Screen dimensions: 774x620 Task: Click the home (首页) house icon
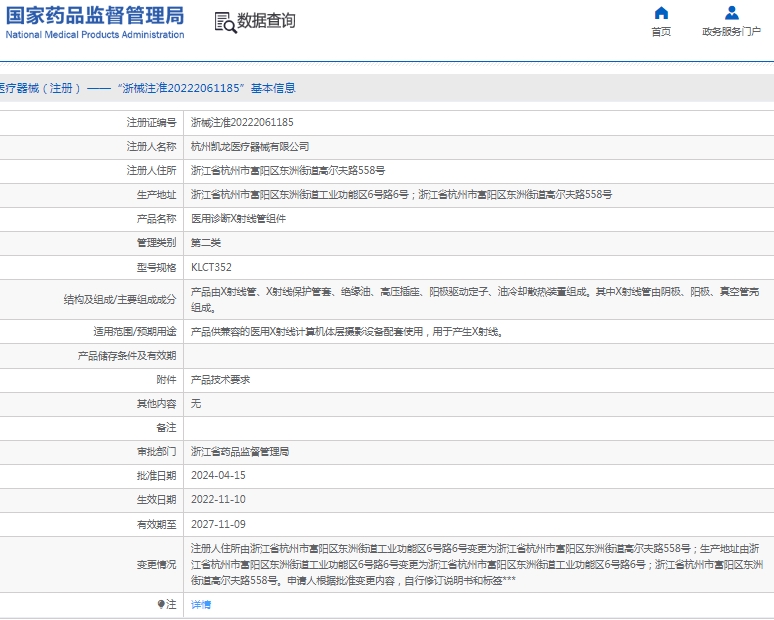pyautogui.click(x=661, y=13)
